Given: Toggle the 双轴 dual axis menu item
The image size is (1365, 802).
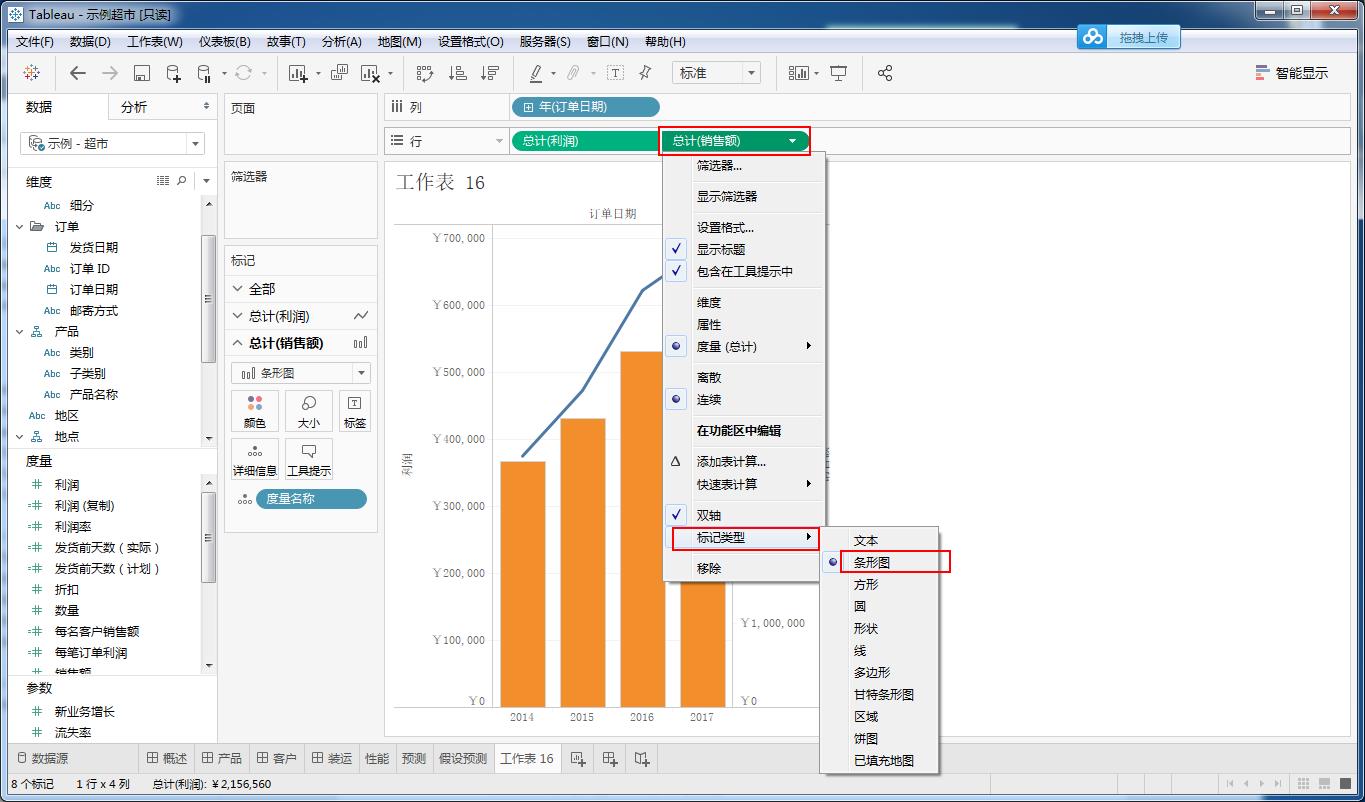Looking at the screenshot, I should [x=744, y=516].
